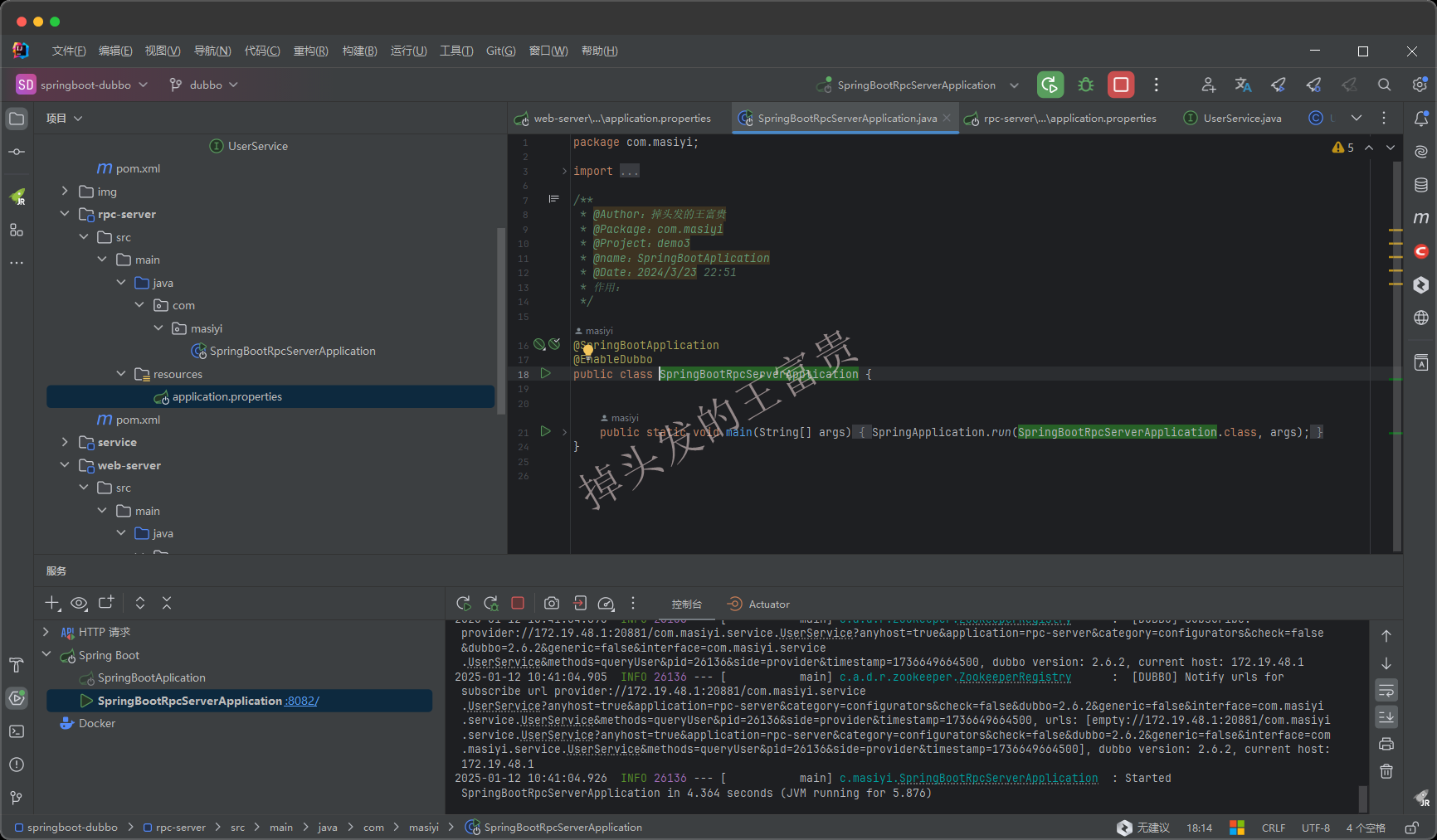Open the 重构(R) menu
The image size is (1437, 840).
[311, 51]
